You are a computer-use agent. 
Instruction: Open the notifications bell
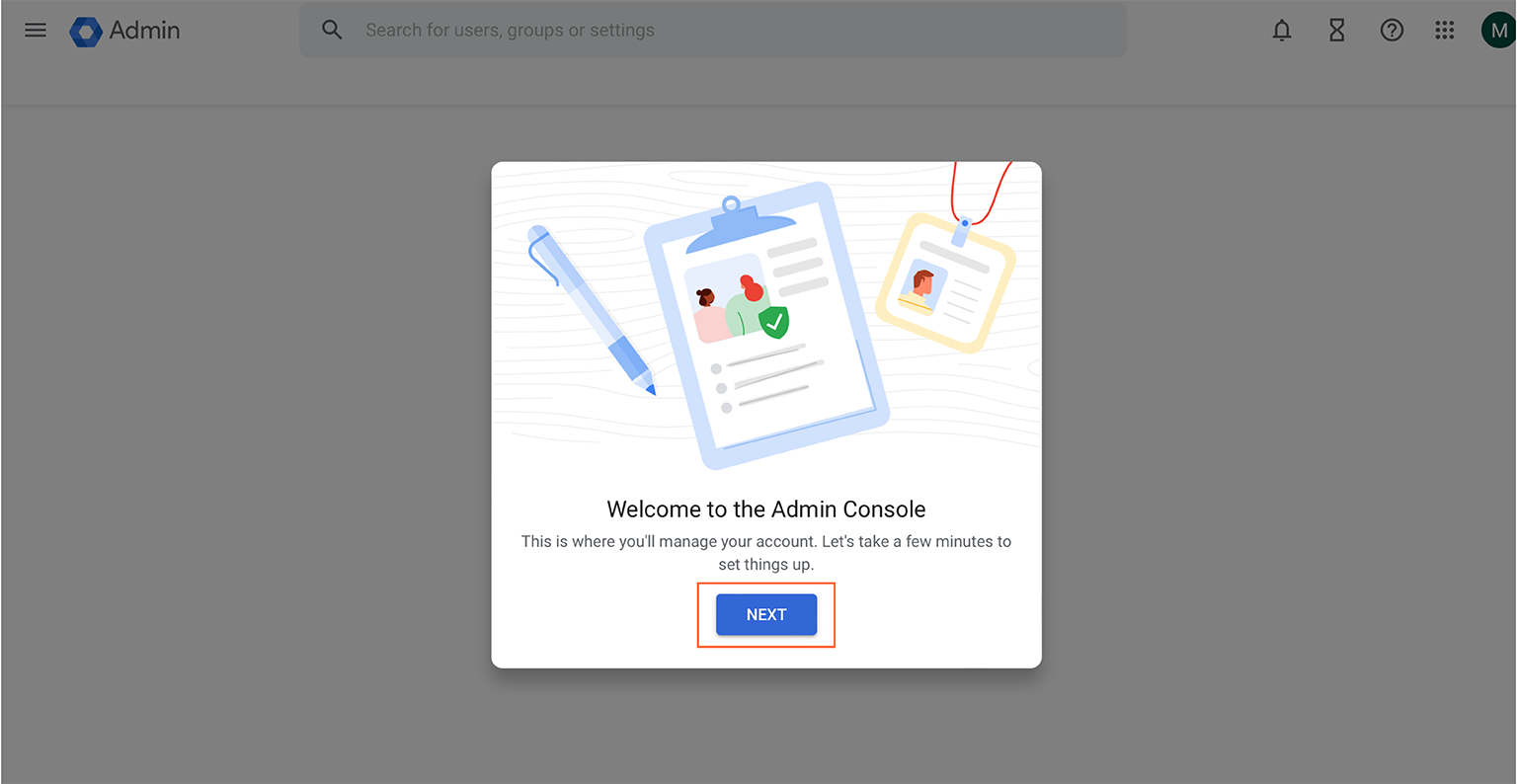[x=1282, y=31]
